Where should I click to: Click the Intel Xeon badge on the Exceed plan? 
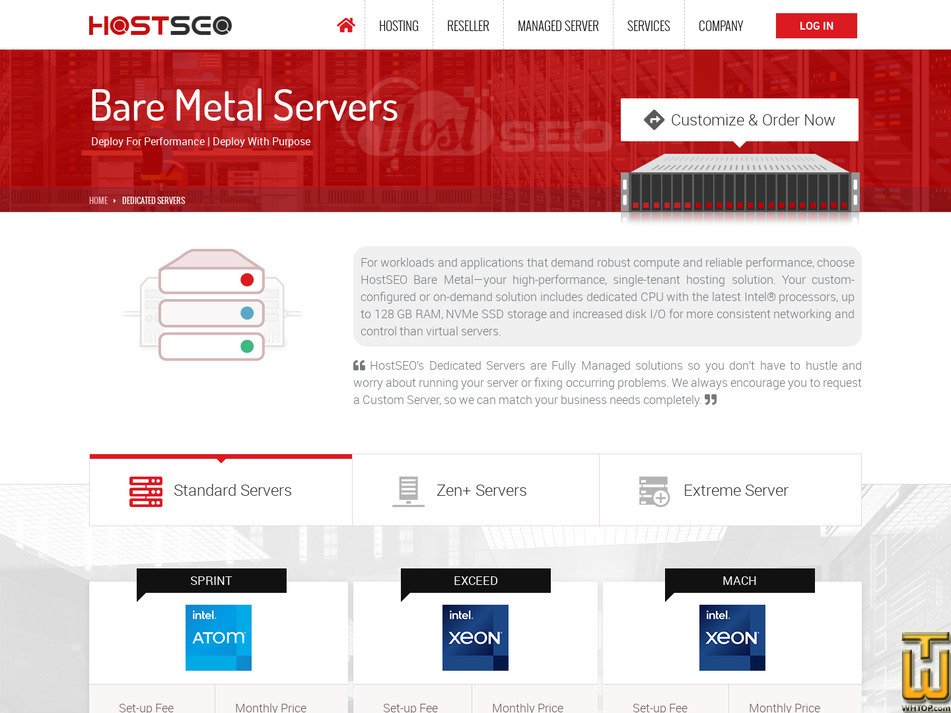pyautogui.click(x=475, y=637)
